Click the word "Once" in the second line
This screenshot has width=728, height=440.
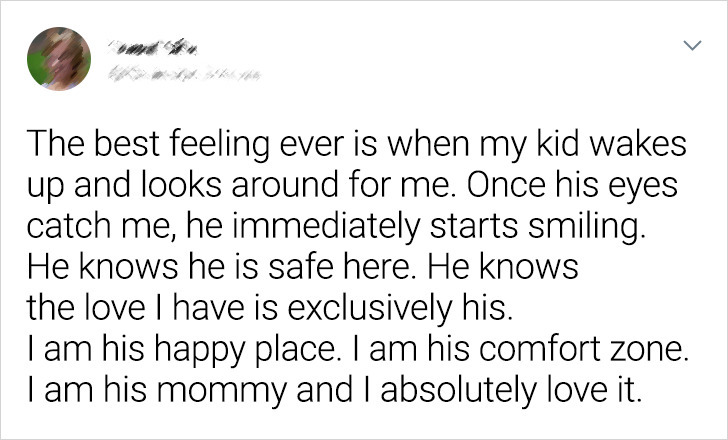tap(507, 186)
